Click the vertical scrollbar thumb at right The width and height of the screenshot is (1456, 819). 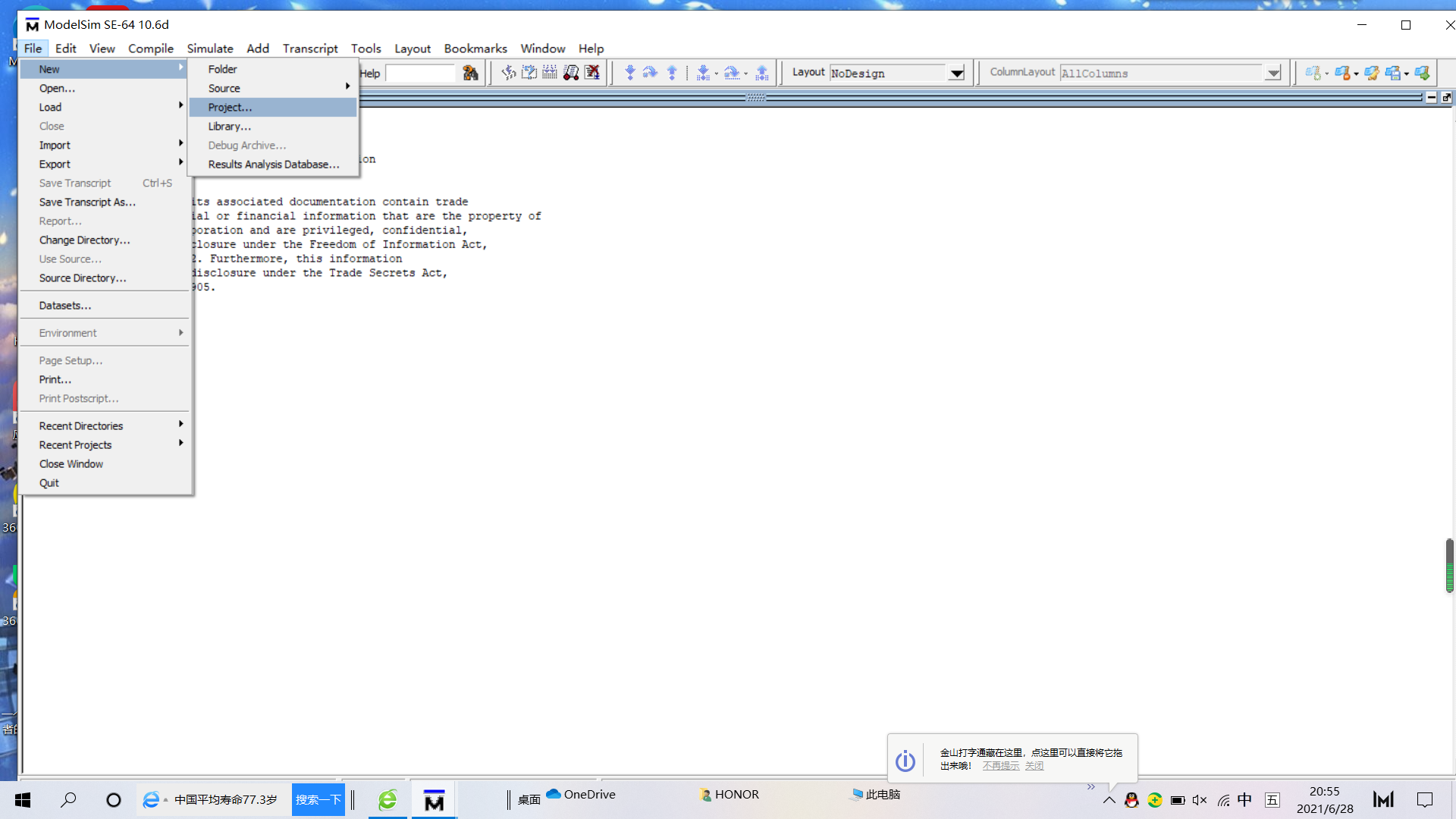[x=1449, y=565]
